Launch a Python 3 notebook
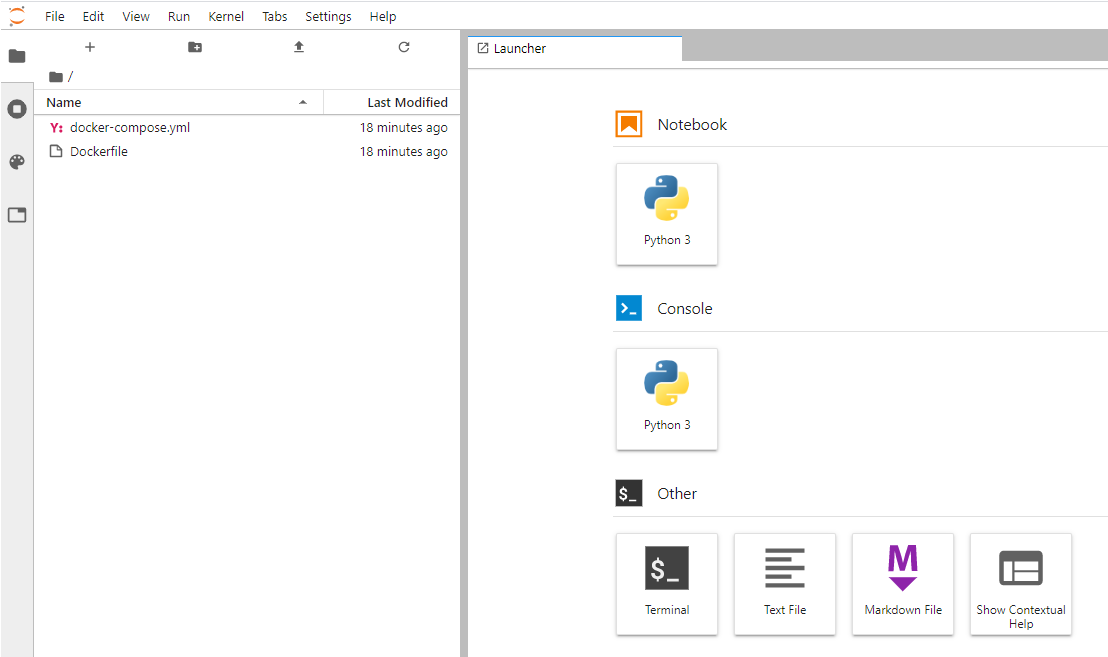 666,214
